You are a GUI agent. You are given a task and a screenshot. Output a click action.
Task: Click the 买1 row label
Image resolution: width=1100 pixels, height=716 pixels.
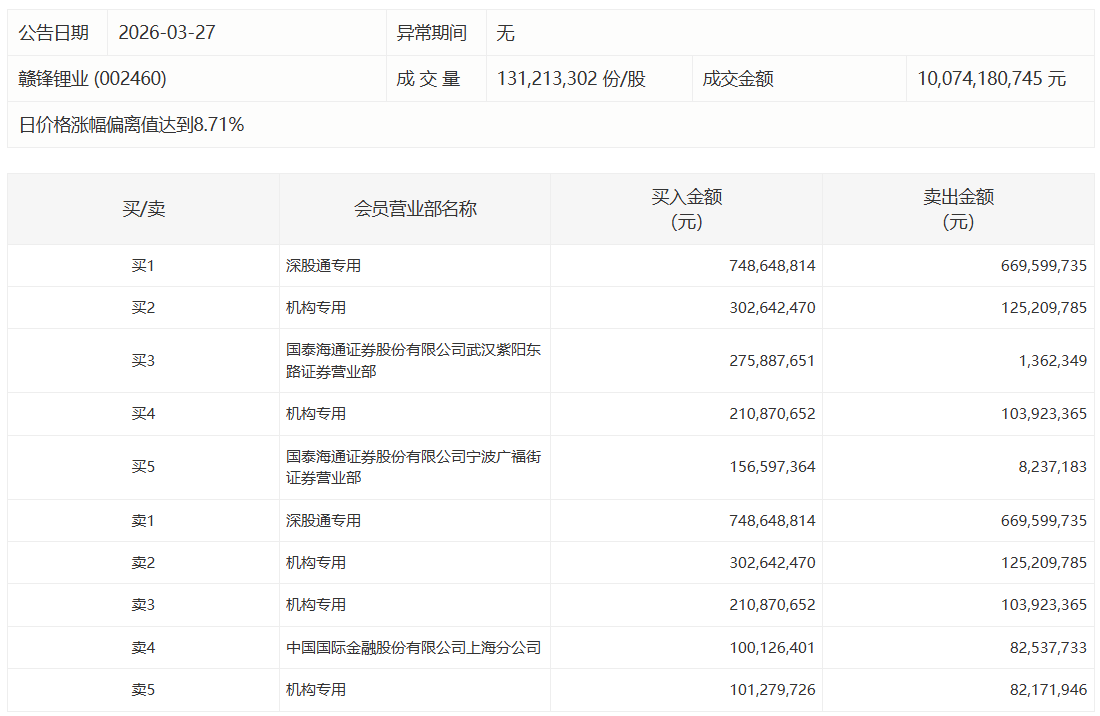point(138,265)
